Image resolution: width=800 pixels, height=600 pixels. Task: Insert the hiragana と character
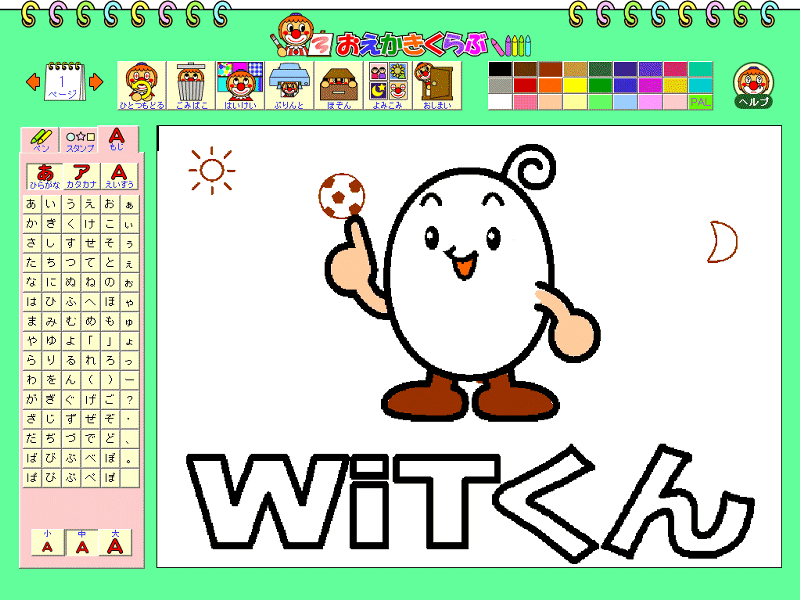tap(110, 263)
